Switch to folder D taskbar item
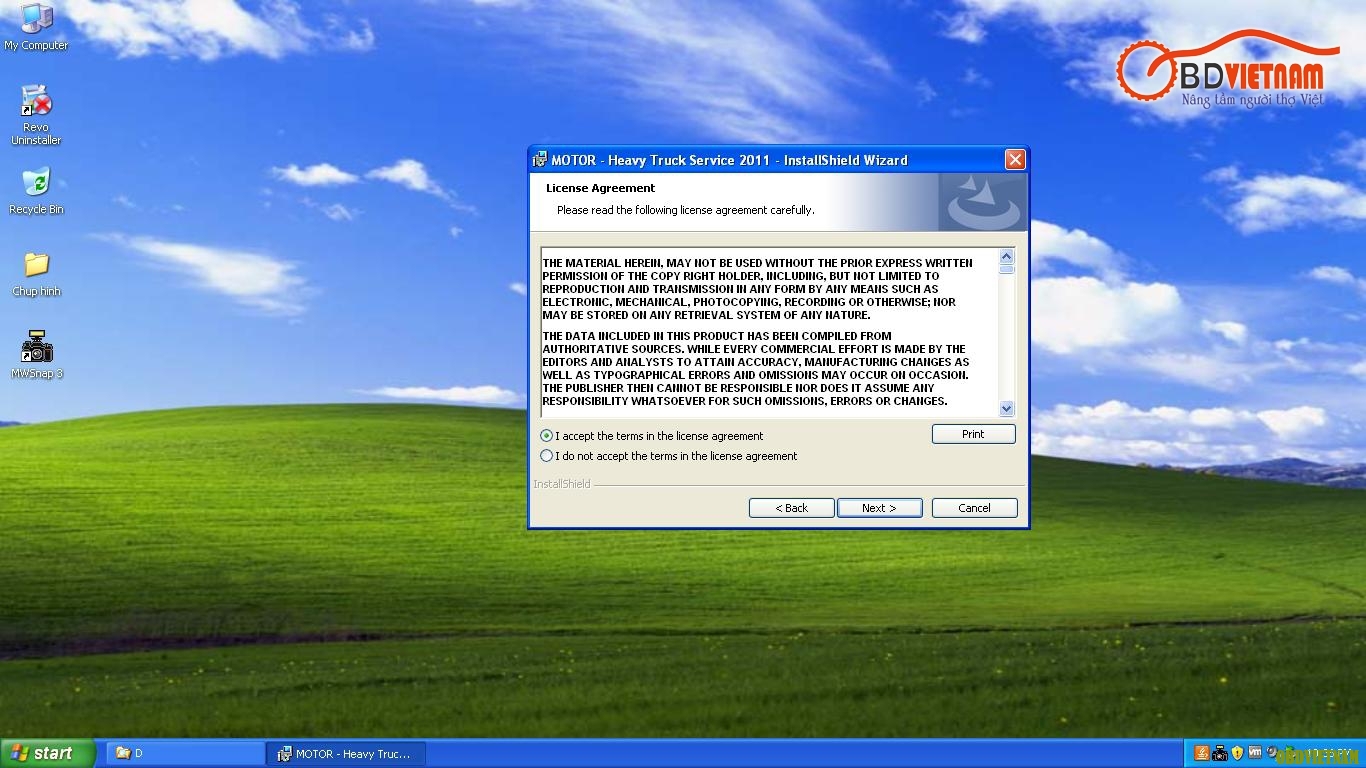 (x=185, y=753)
